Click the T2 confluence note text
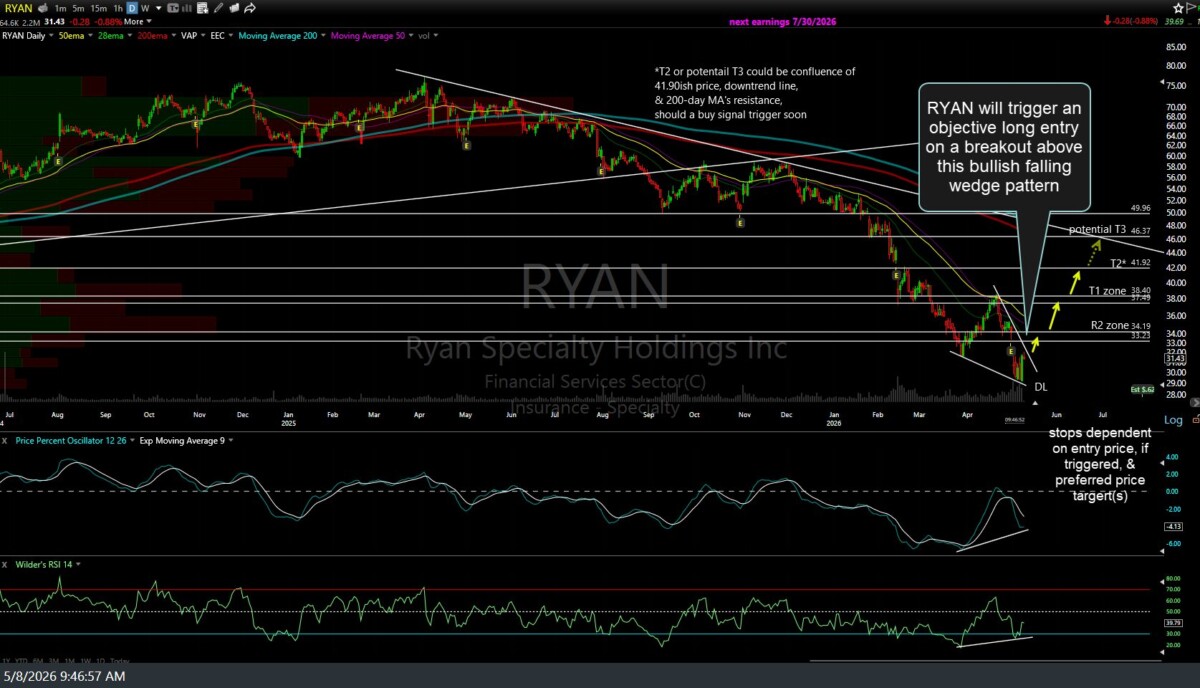Viewport: 1200px width, 688px height. (754, 93)
